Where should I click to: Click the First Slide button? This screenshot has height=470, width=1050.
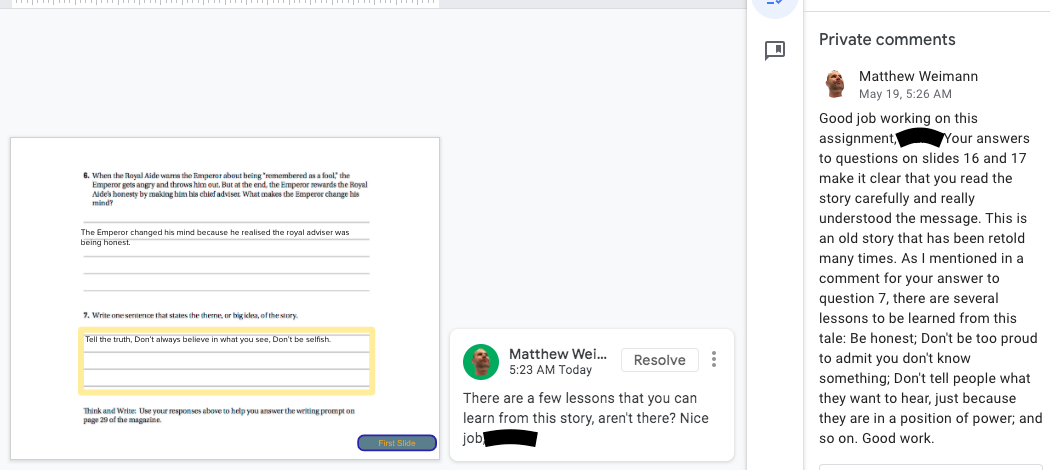397,443
